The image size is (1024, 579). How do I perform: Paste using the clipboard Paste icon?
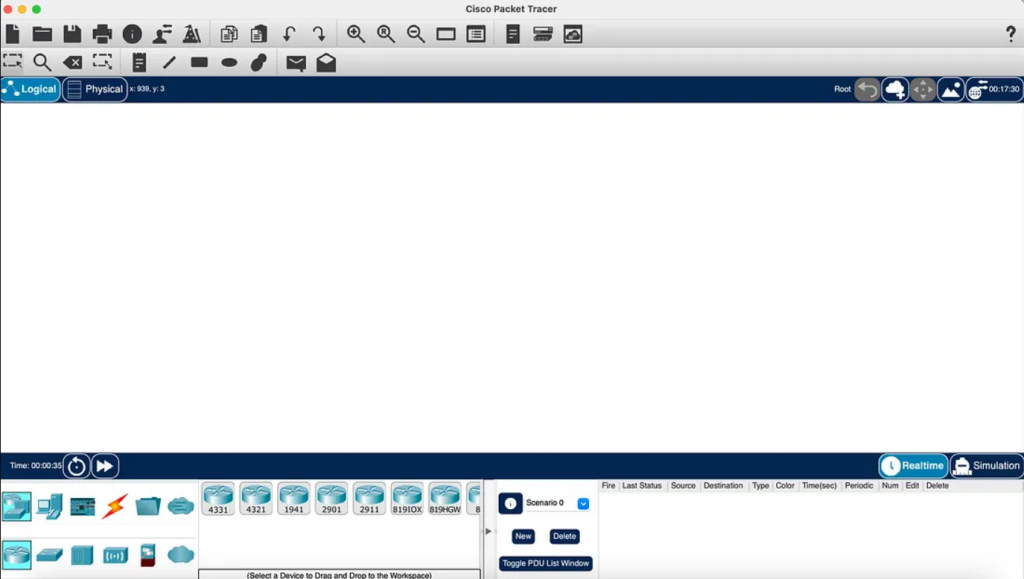pos(259,34)
